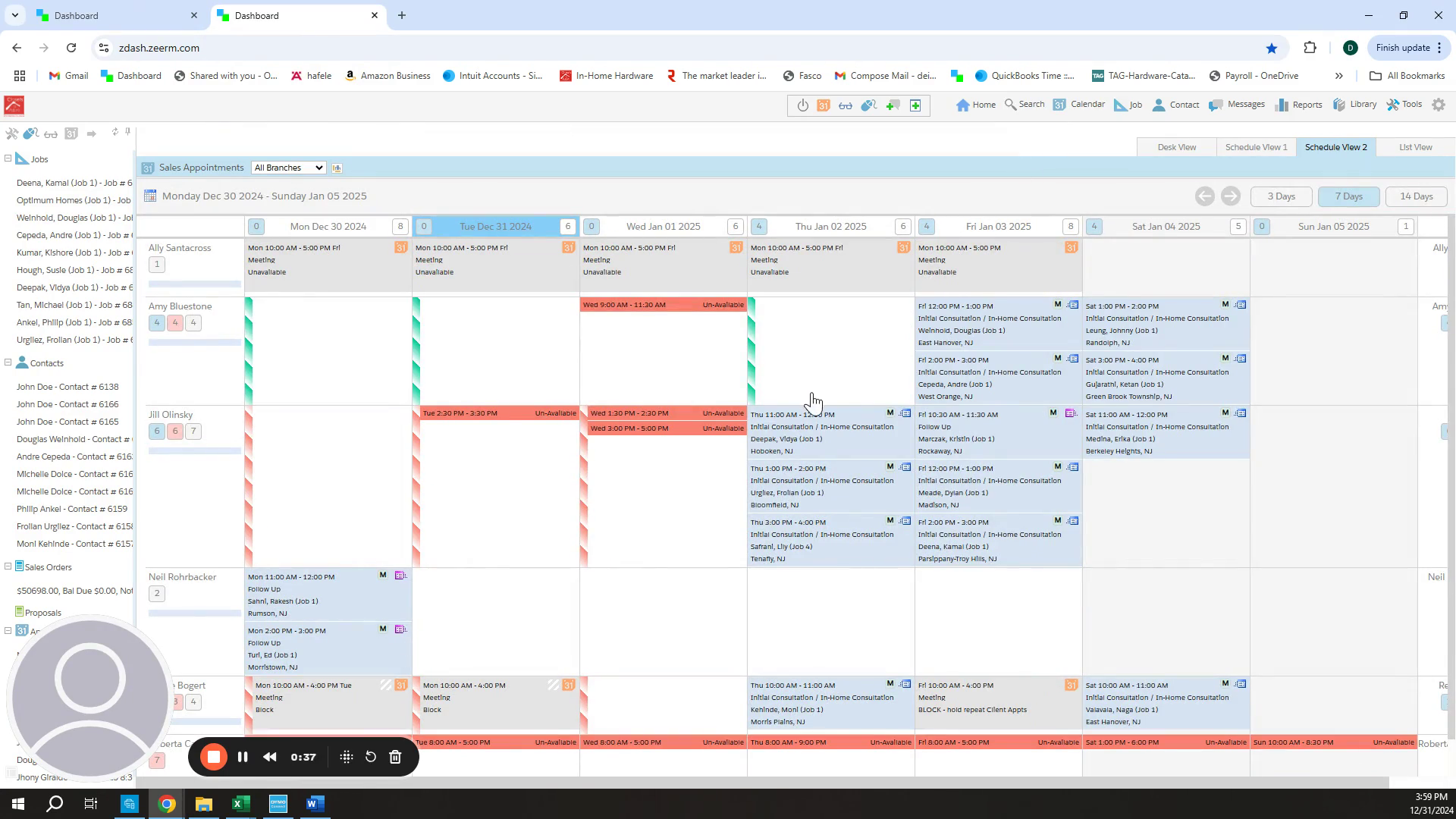Collapse the Contacts tree section
This screenshot has height=819, width=1456.
coord(8,362)
